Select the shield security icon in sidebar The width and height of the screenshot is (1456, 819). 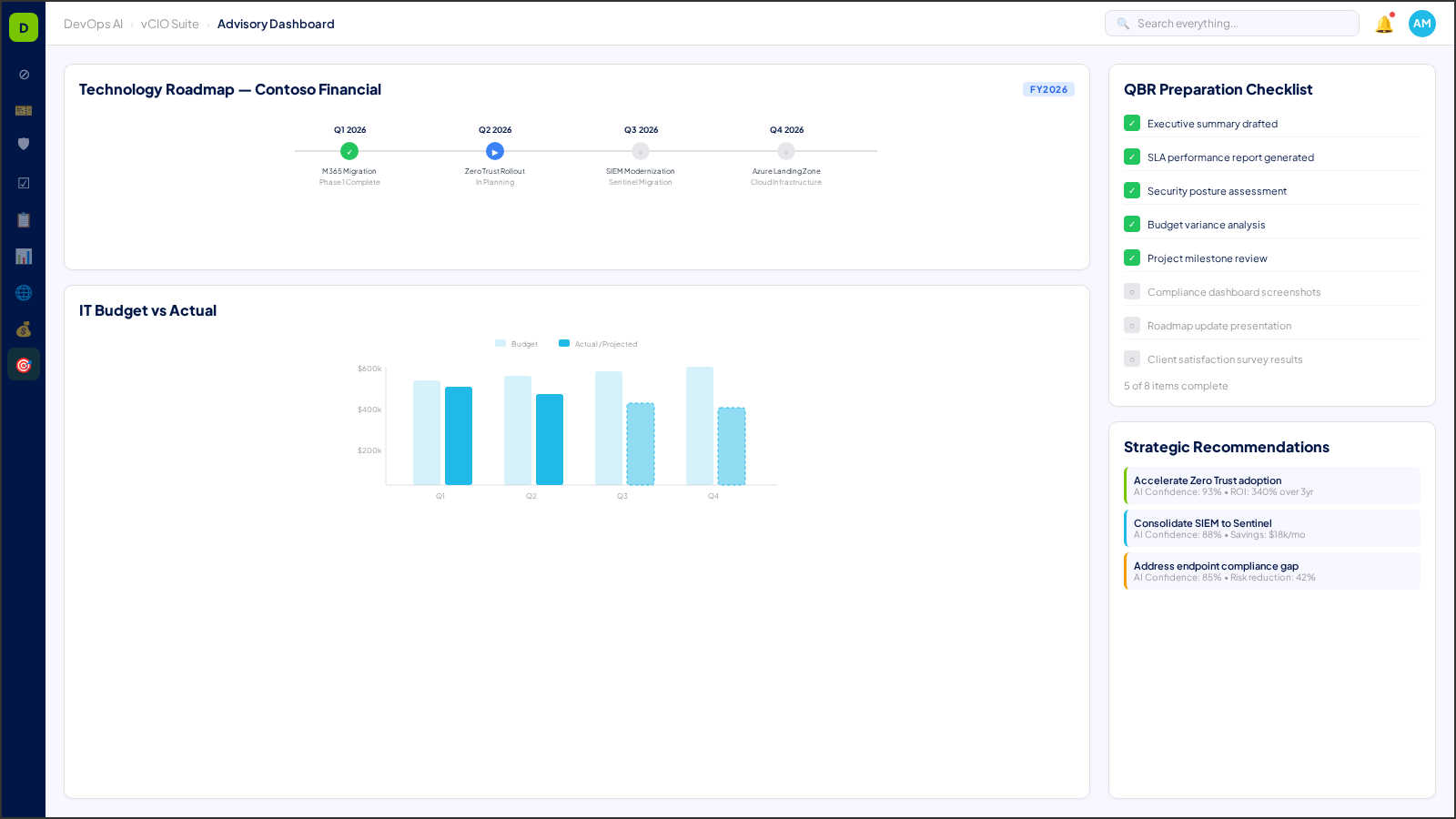(x=24, y=144)
